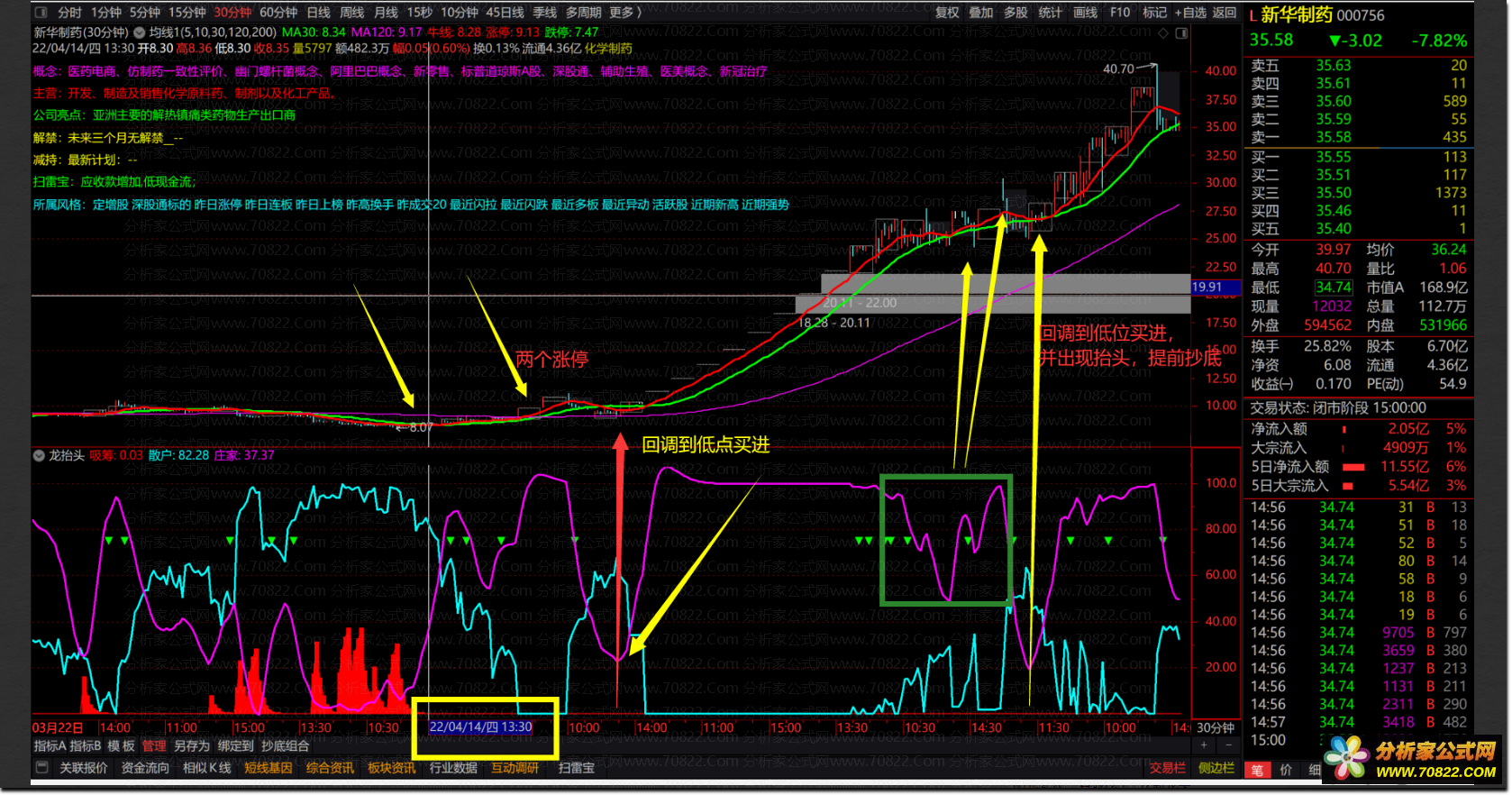Click the 复权 toolbar button
Screen dimensions: 1512x795
(x=947, y=13)
